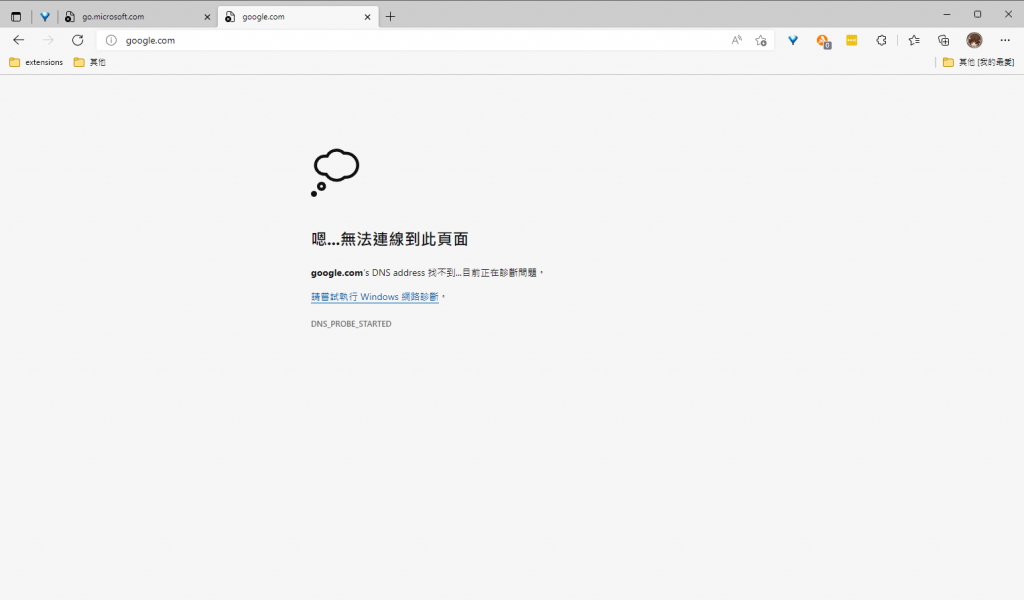Click the google.com DNS address message
Viewport: 1024px width, 600px height.
[x=427, y=273]
